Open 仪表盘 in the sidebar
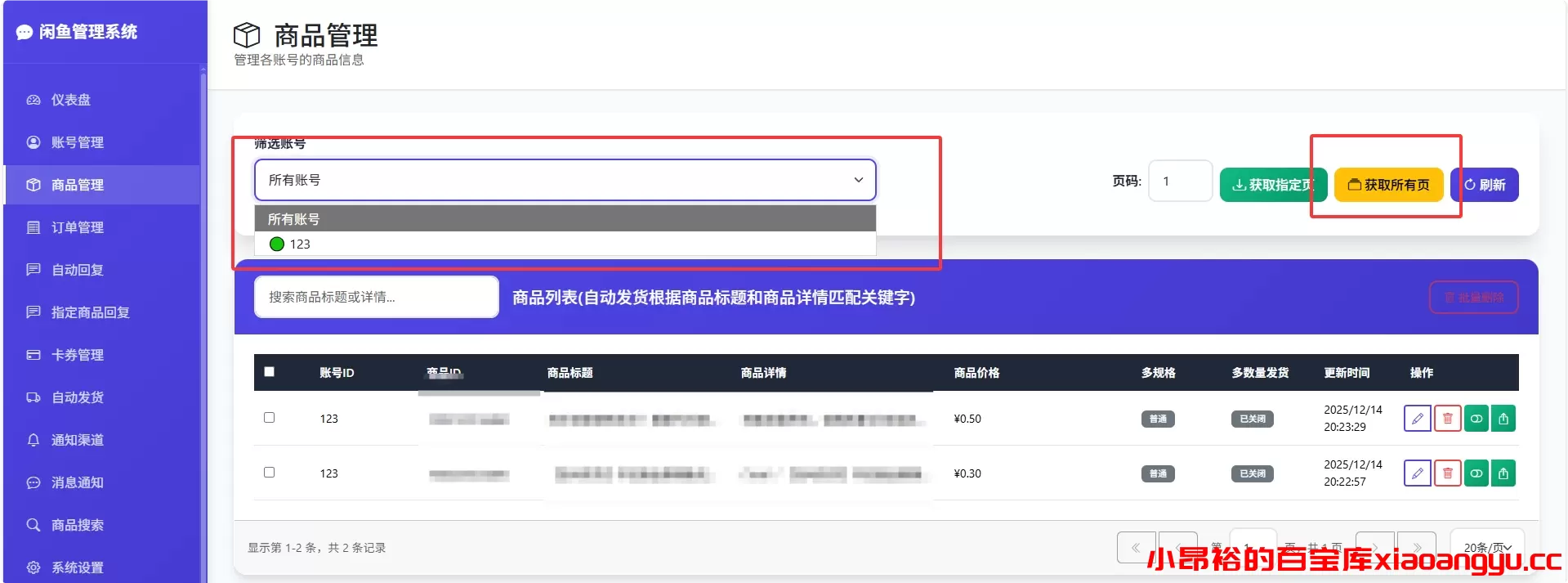Viewport: 1568px width, 583px height. [x=101, y=100]
